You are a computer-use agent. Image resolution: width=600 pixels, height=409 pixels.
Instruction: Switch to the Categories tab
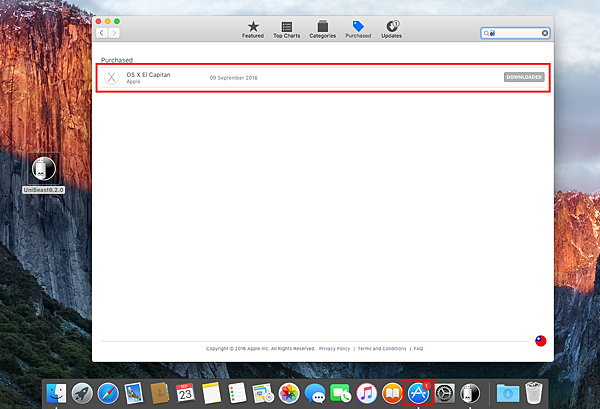click(x=323, y=30)
